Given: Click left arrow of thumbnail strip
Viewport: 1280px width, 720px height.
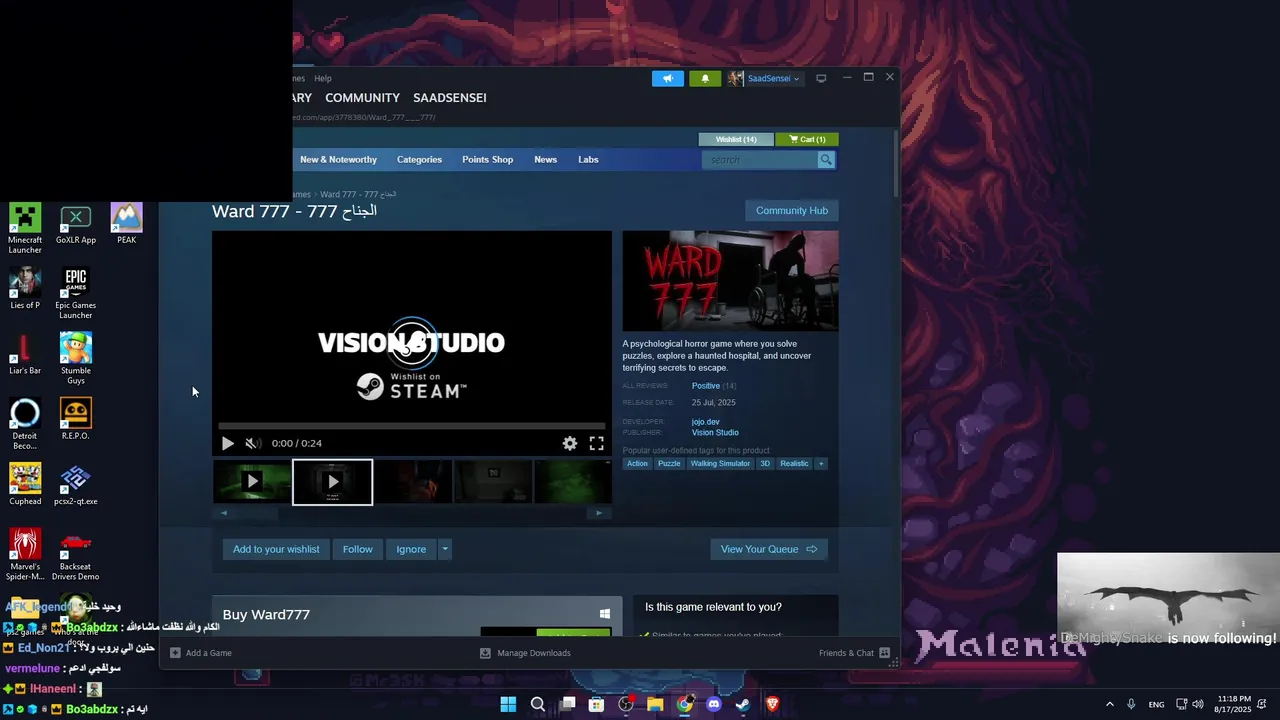Looking at the screenshot, I should point(223,513).
